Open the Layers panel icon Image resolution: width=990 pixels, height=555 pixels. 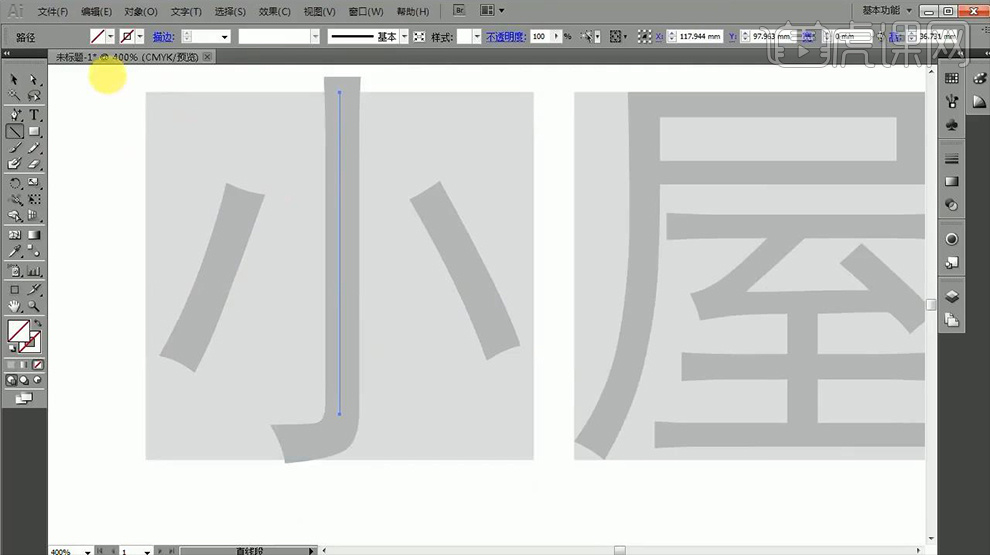coord(952,297)
